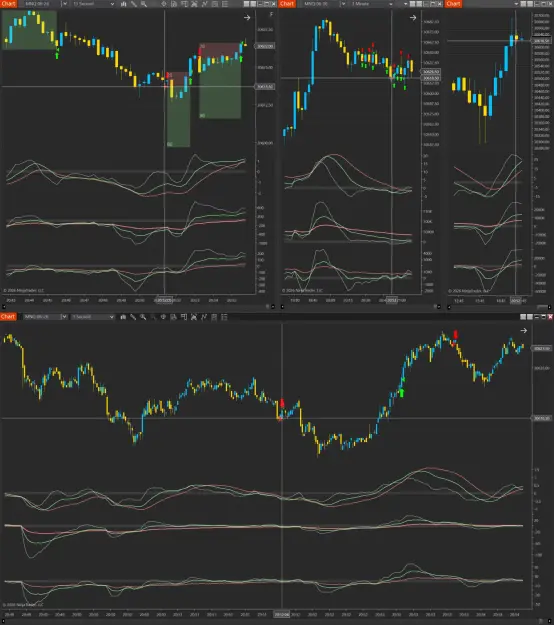Select cross hair cursor icon in bottom chart toolbar

(x=163, y=317)
